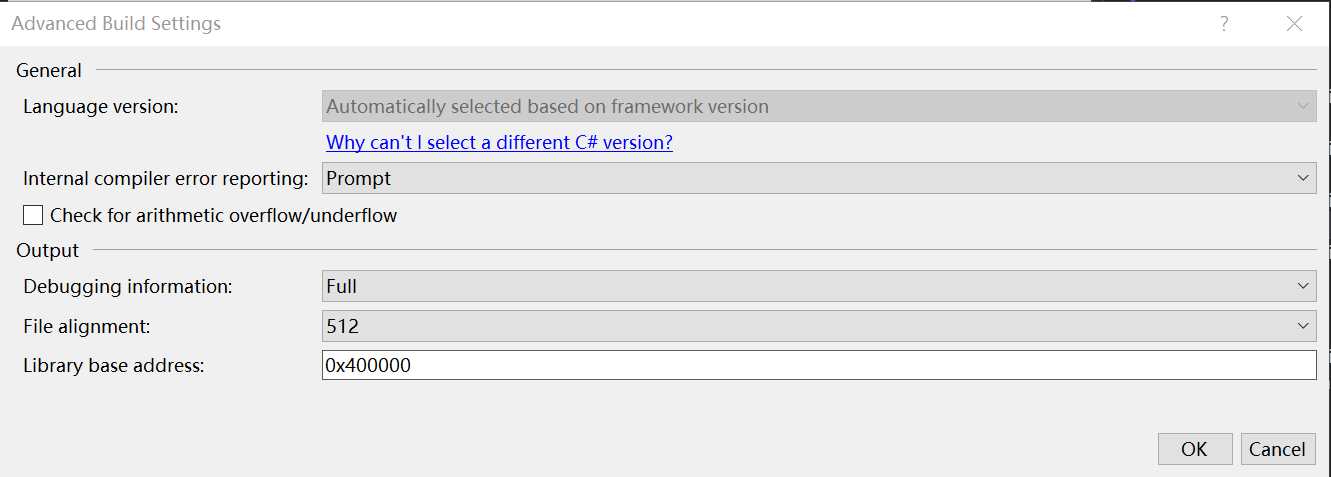Open the Language version dropdown arrow

pyautogui.click(x=1303, y=106)
